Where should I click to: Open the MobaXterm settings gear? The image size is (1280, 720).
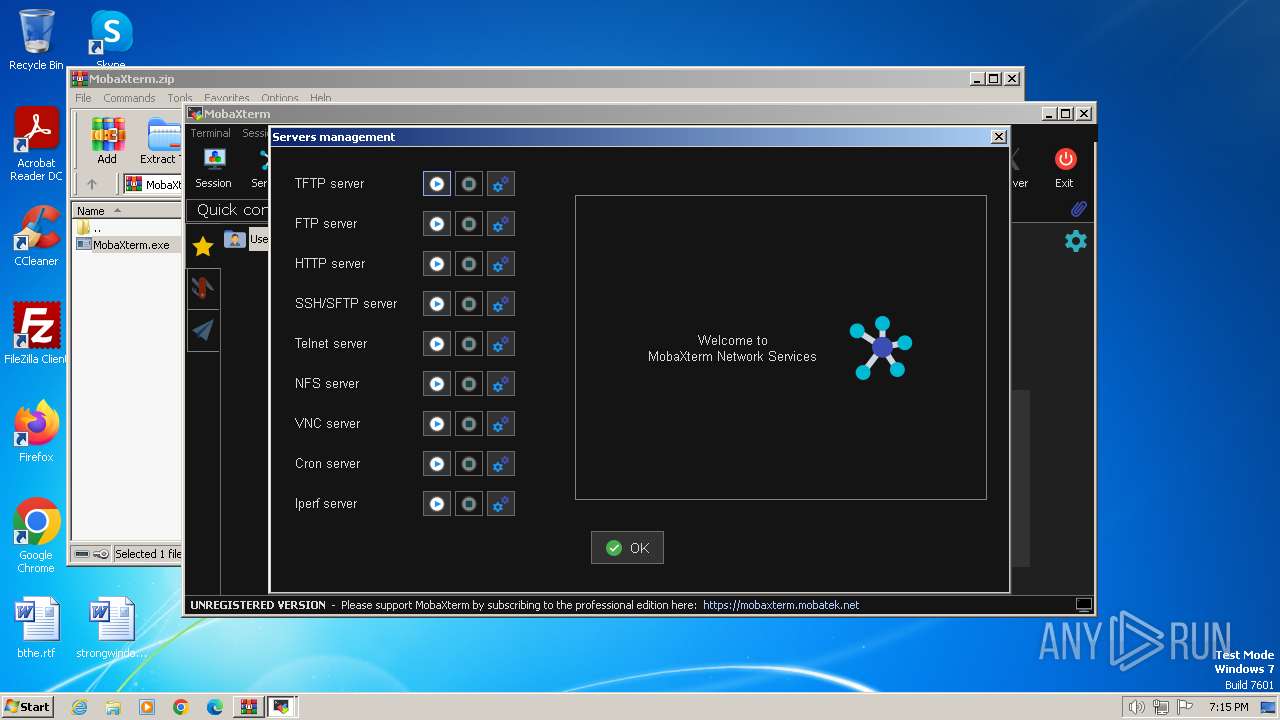tap(1075, 241)
